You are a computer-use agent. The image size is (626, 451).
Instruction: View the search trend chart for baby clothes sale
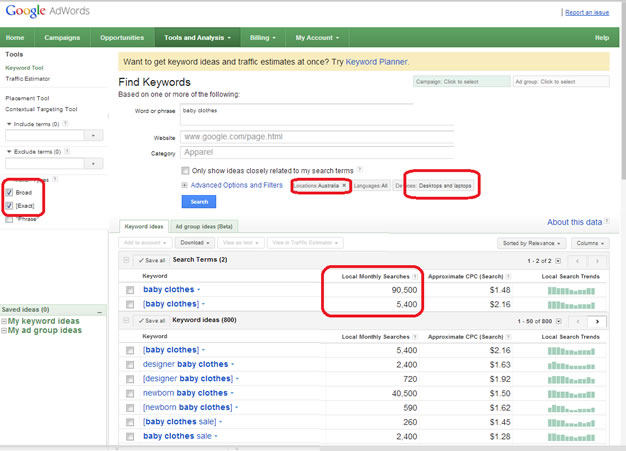pyautogui.click(x=571, y=437)
